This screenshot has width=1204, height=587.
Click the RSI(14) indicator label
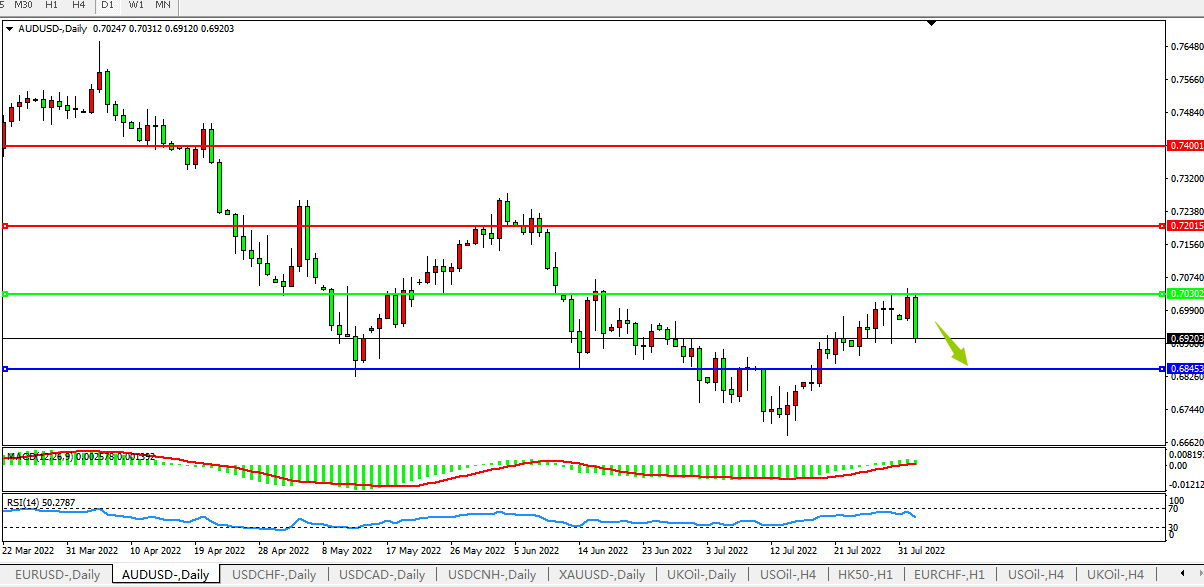pos(40,502)
